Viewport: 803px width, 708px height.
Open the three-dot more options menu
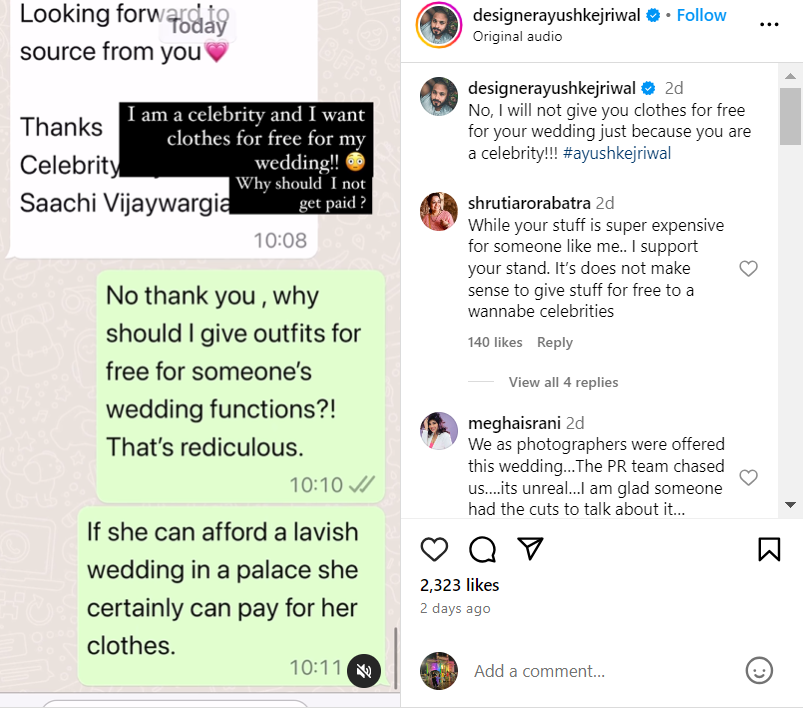767,23
